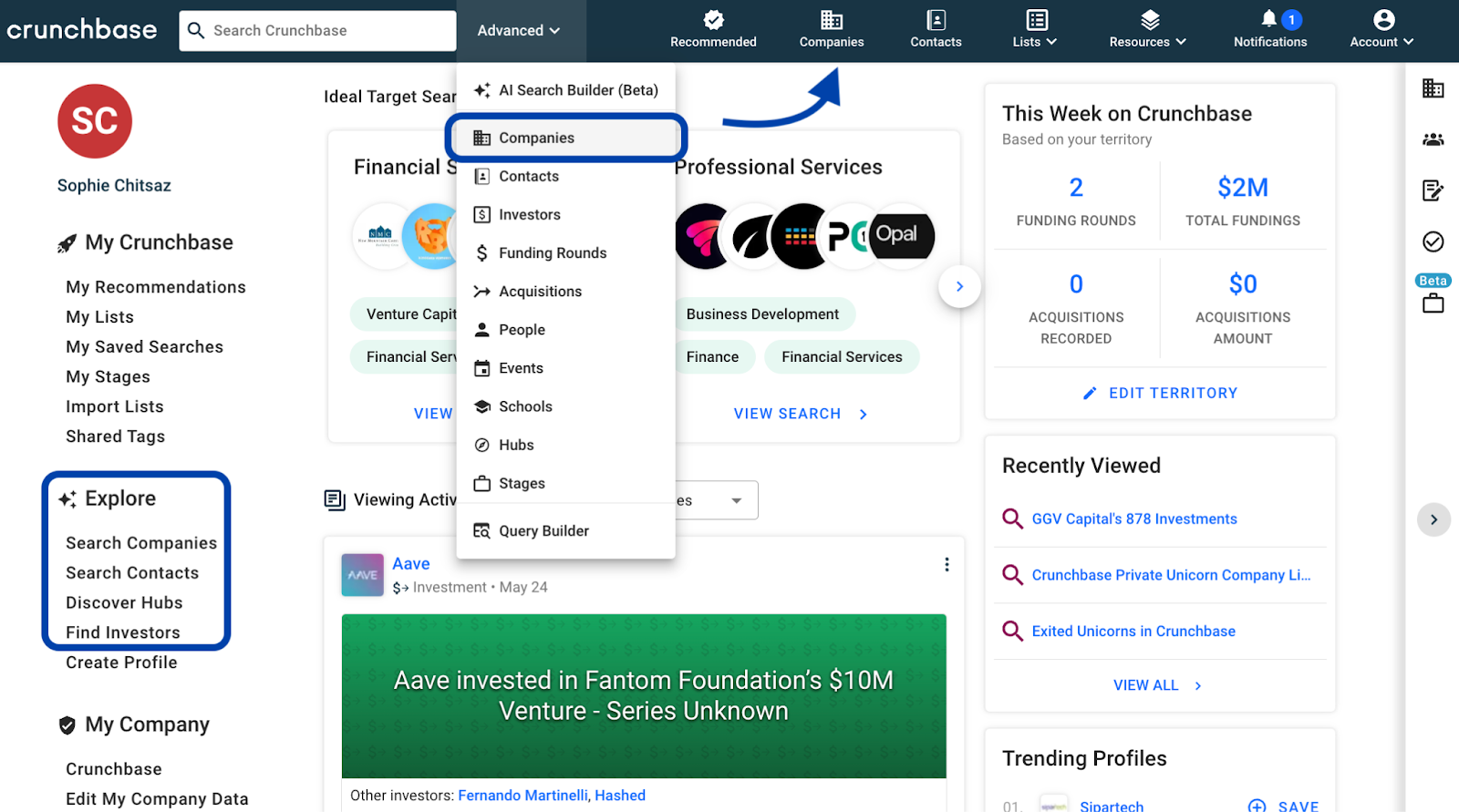Click the three-dot menu on Aave activity

(x=947, y=565)
